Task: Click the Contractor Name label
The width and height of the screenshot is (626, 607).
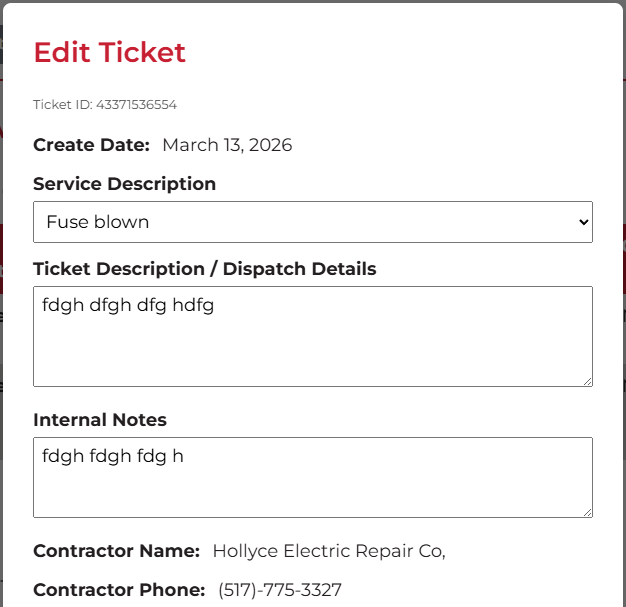Action: click(116, 551)
